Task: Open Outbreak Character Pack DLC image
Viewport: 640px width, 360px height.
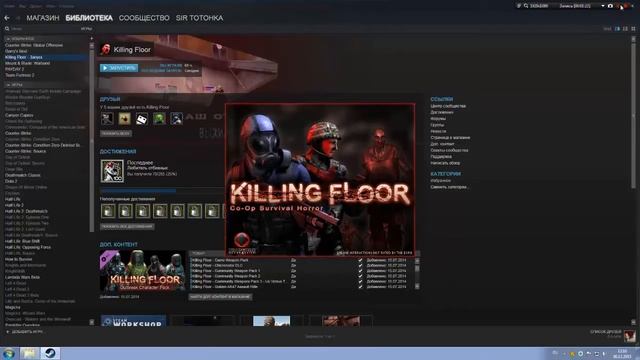Action: click(142, 271)
